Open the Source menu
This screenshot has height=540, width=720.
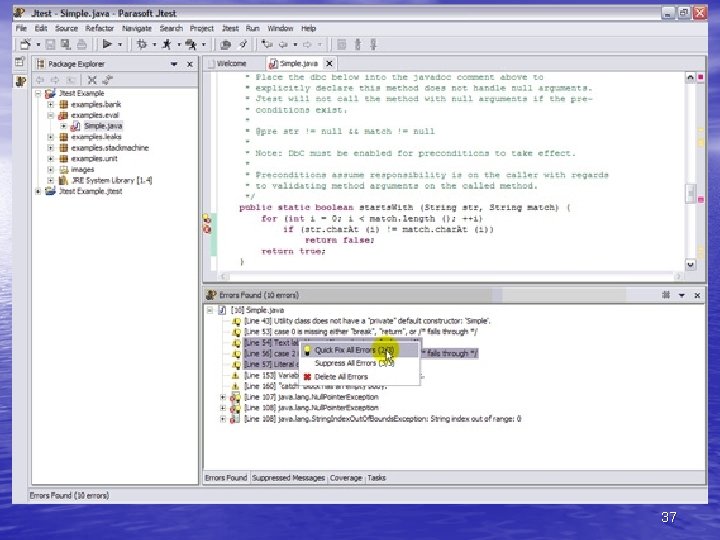(66, 28)
